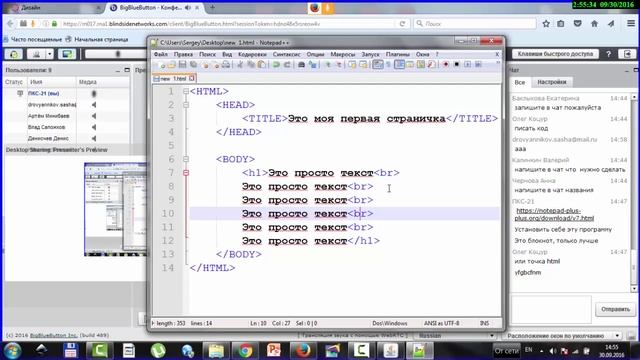640x360 pixels.
Task: Click the desktop sharing preview thumbnail
Action: pos(115,209)
